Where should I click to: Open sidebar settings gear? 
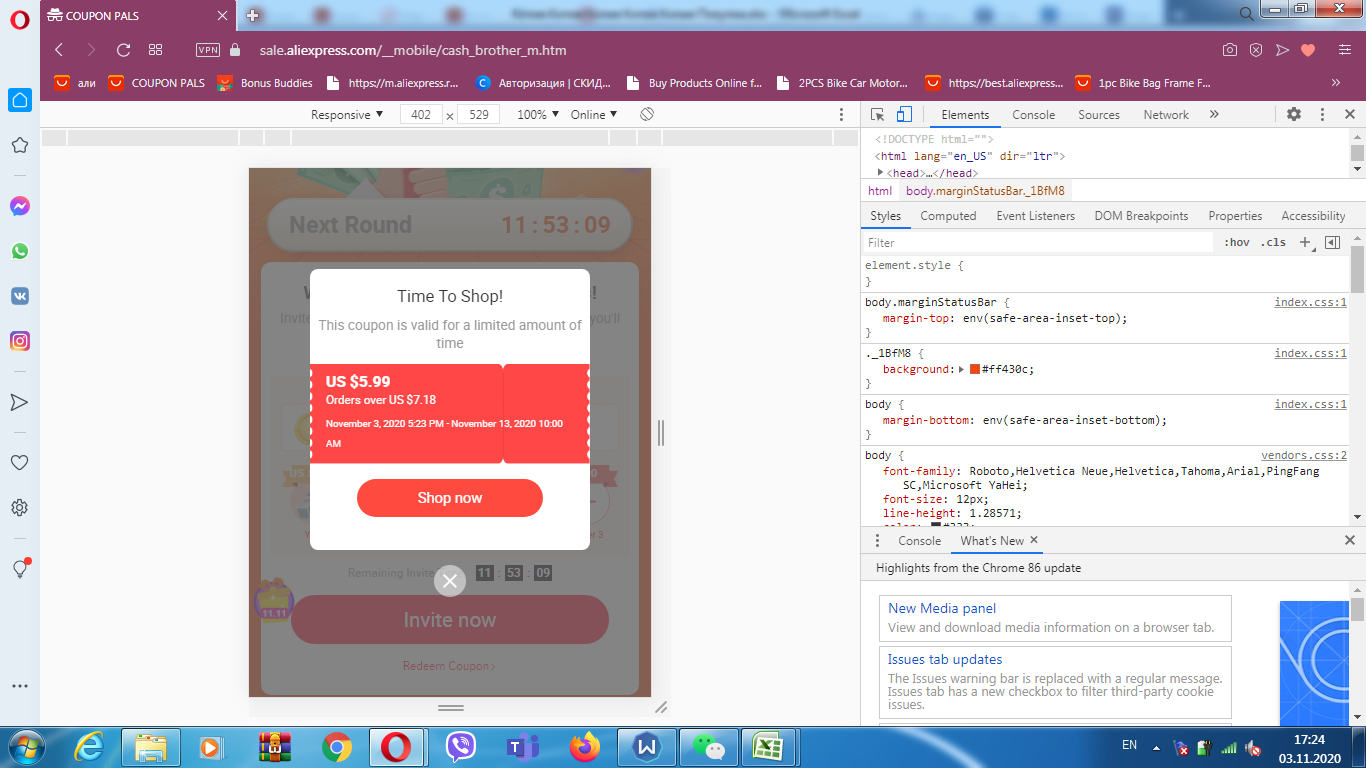pyautogui.click(x=20, y=508)
